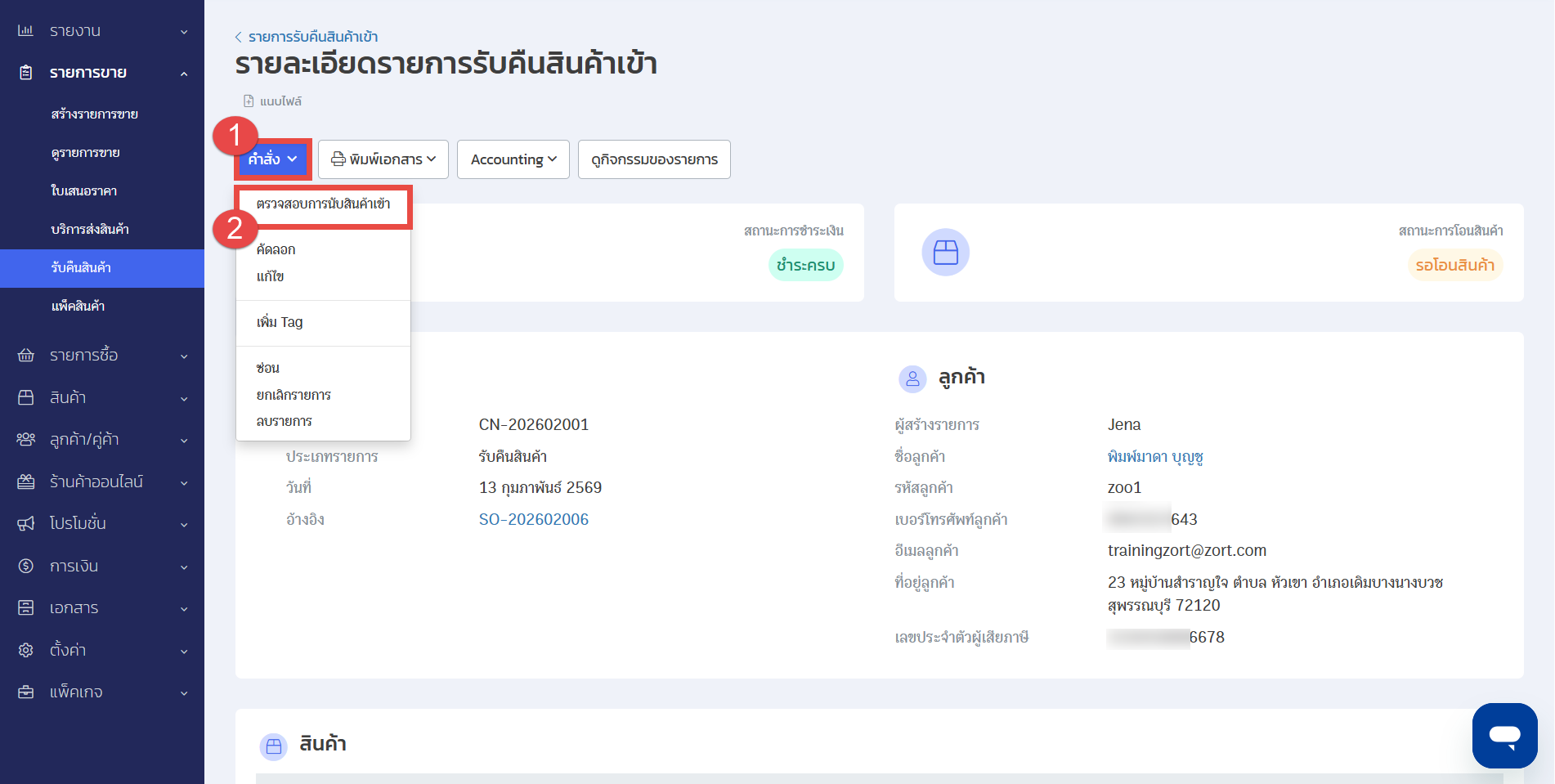Image resolution: width=1555 pixels, height=784 pixels.
Task: Click the package briefcase icon in sidebar
Action: coord(25,692)
